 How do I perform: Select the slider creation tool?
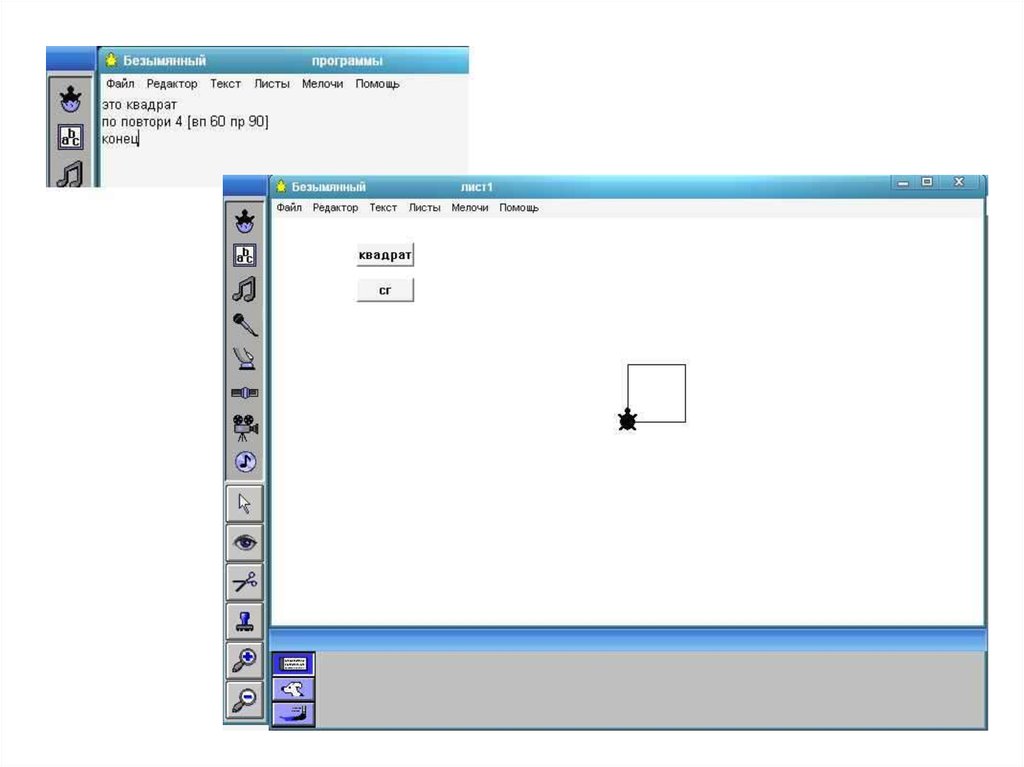coord(245,393)
